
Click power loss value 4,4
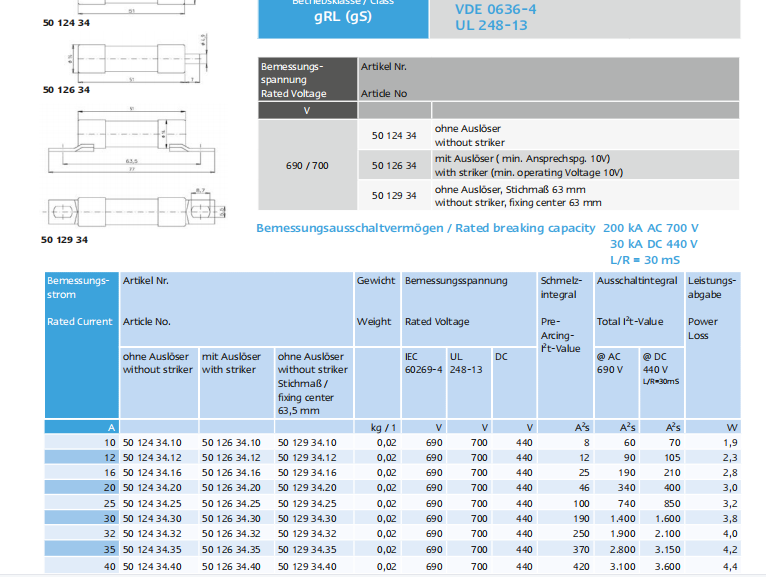coord(730,567)
